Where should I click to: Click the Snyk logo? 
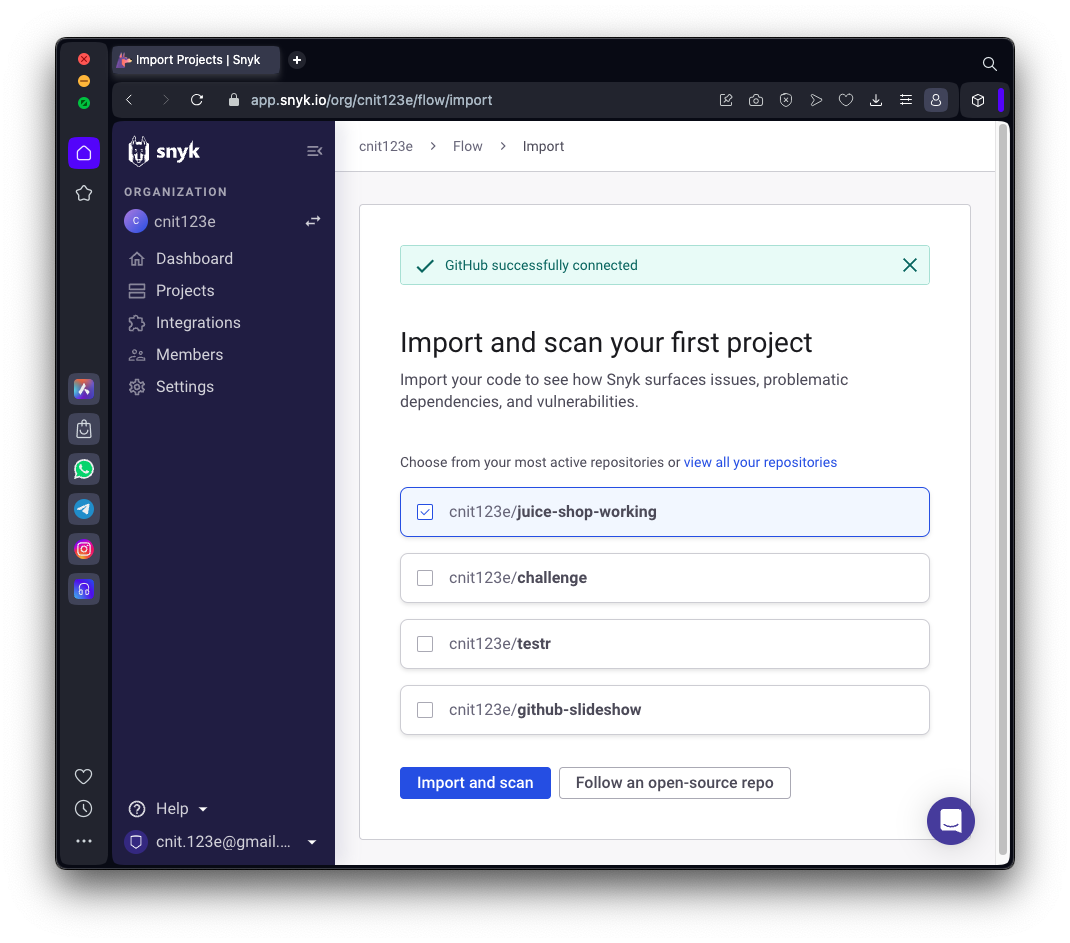tap(164, 151)
